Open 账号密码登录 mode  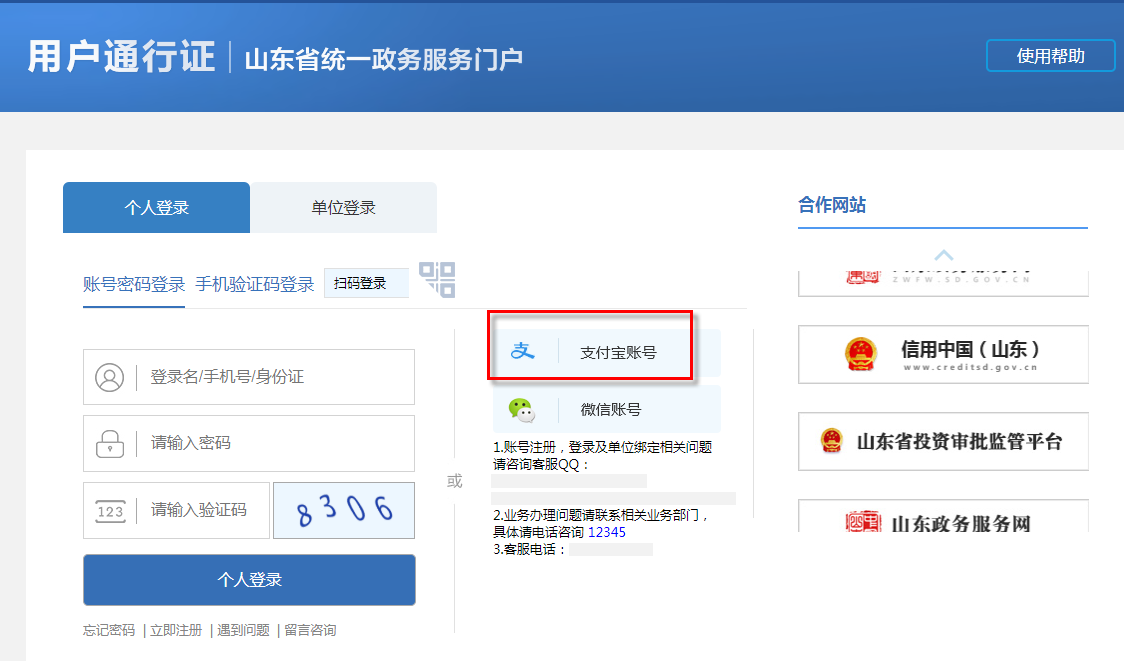click(x=133, y=283)
